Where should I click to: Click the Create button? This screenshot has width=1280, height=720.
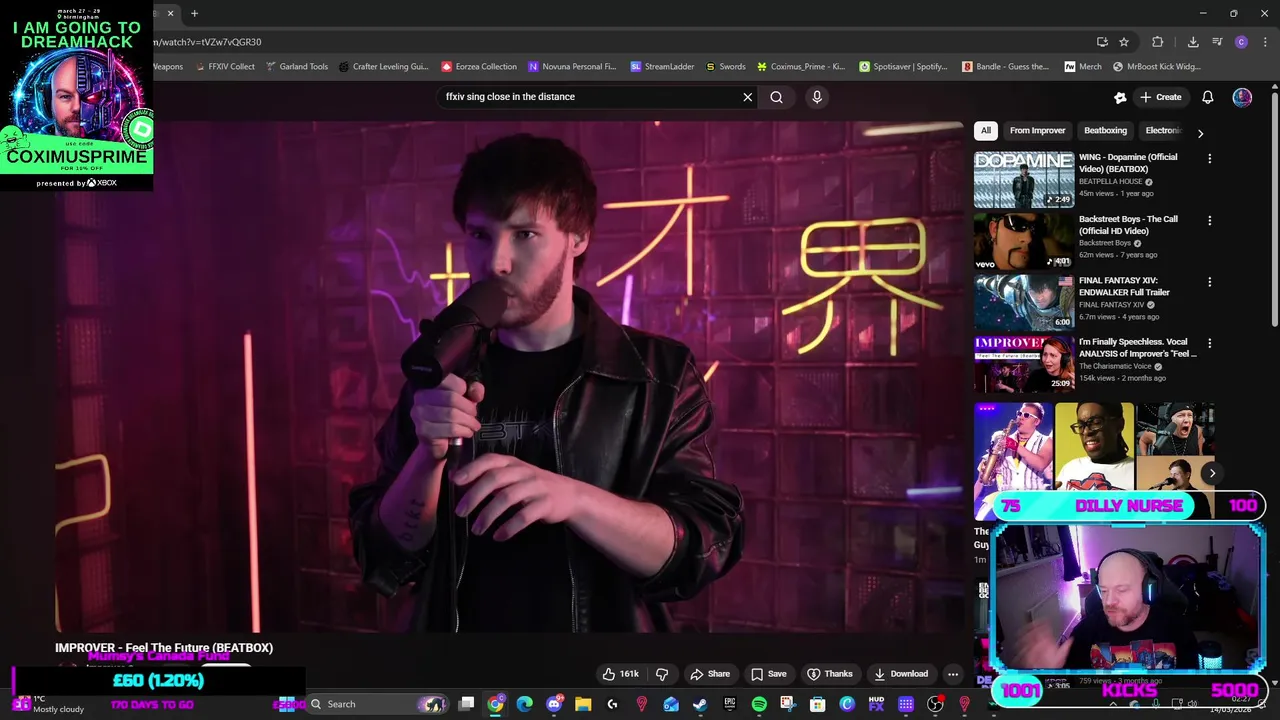[x=1161, y=97]
